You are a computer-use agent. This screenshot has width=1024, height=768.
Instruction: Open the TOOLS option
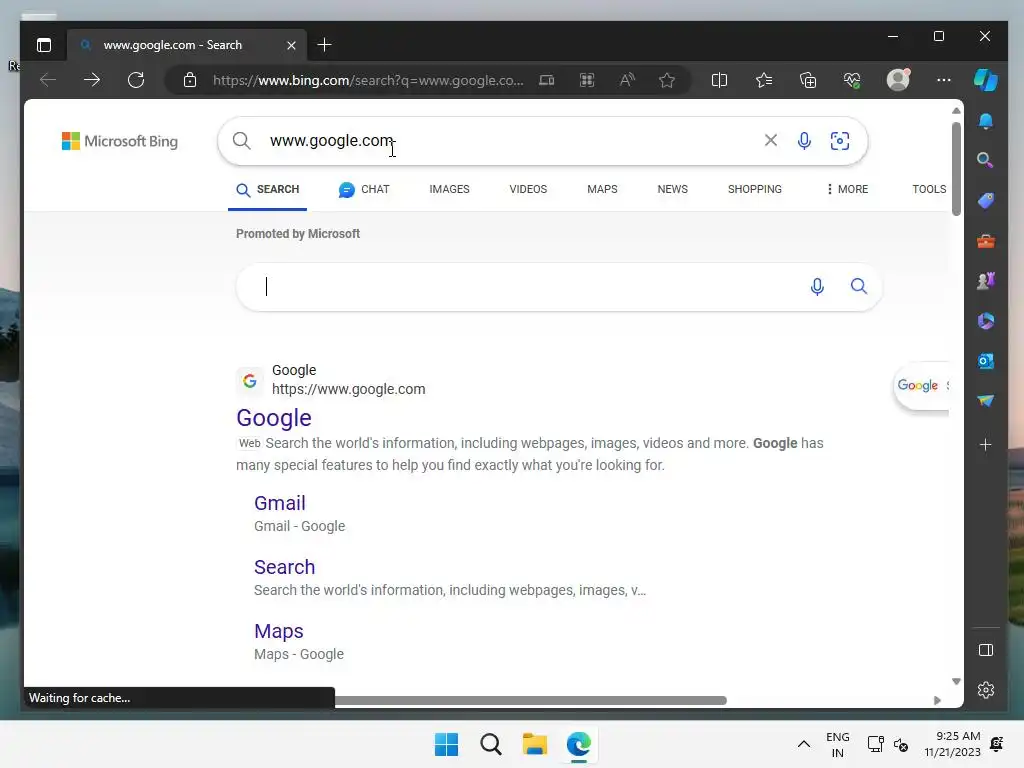click(929, 189)
